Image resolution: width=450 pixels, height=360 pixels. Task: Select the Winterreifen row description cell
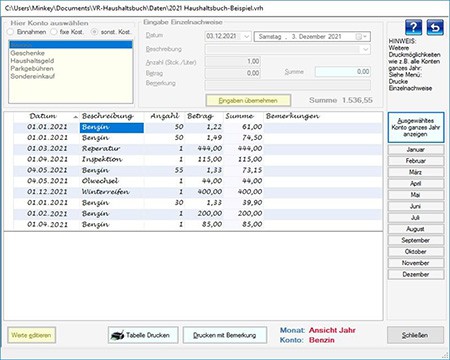[x=112, y=192]
